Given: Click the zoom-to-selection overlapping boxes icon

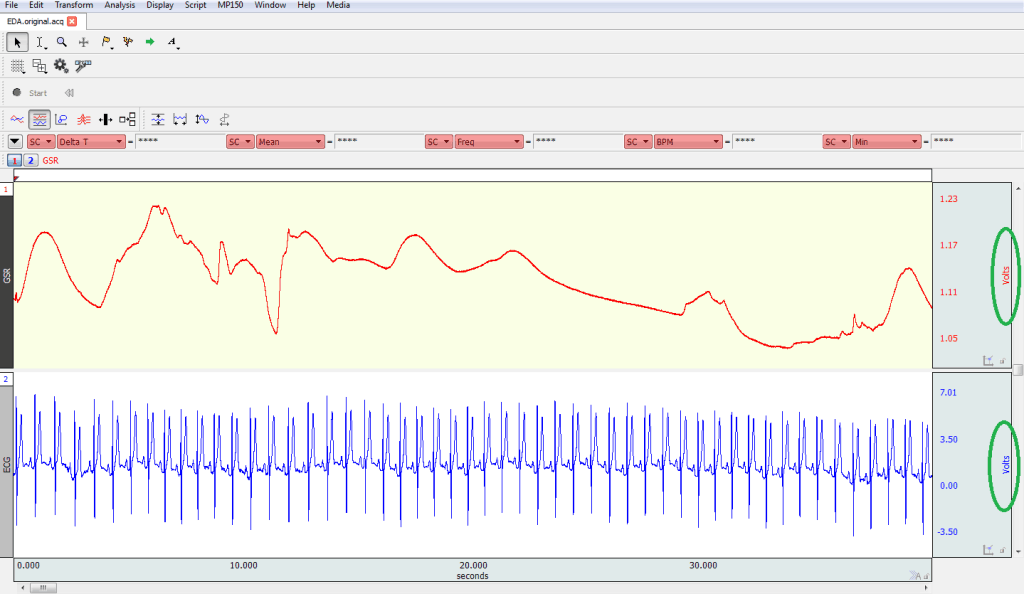Looking at the screenshot, I should pos(40,66).
